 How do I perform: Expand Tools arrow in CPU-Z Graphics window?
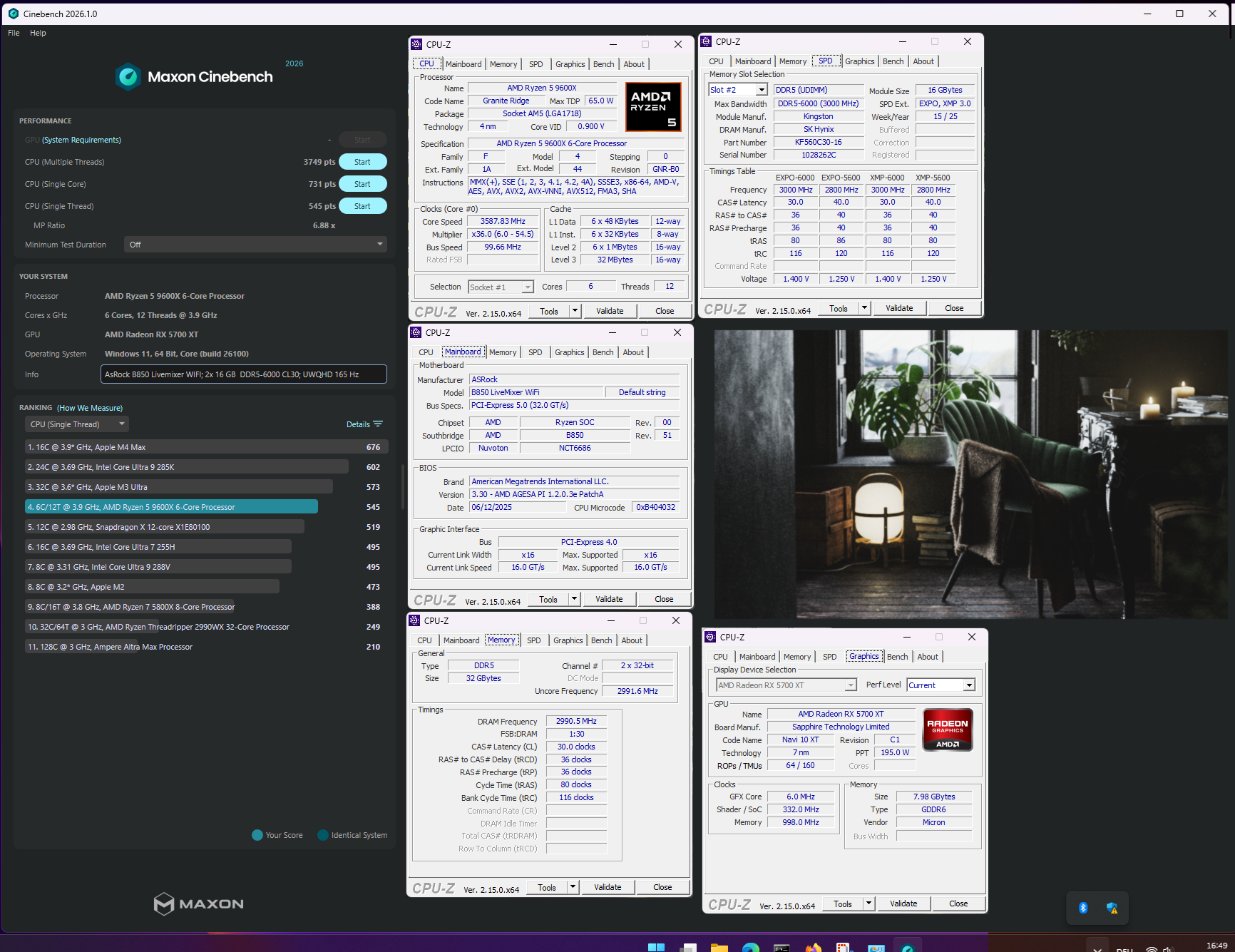click(x=869, y=904)
